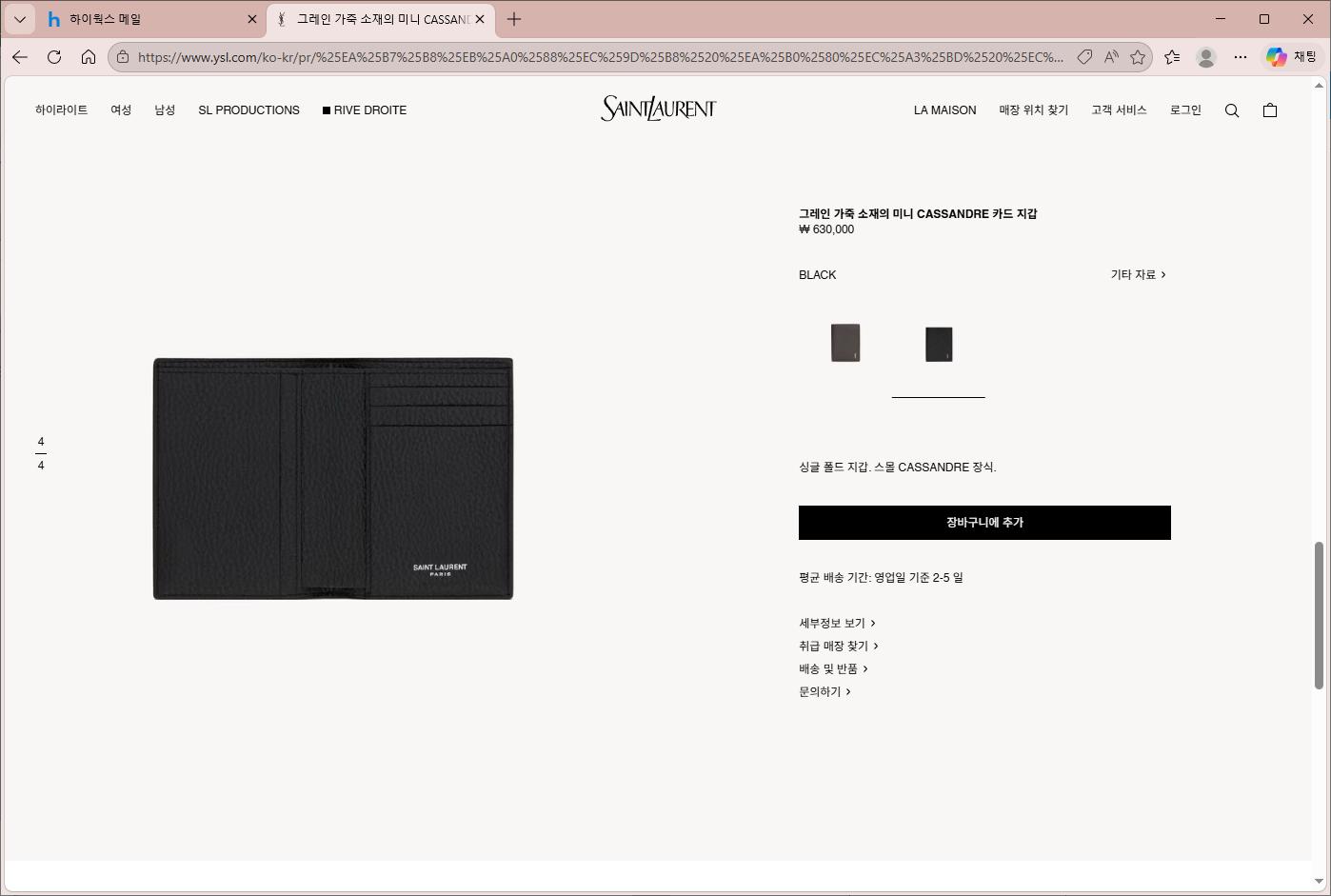Open browser profile avatar icon

coord(1206,57)
